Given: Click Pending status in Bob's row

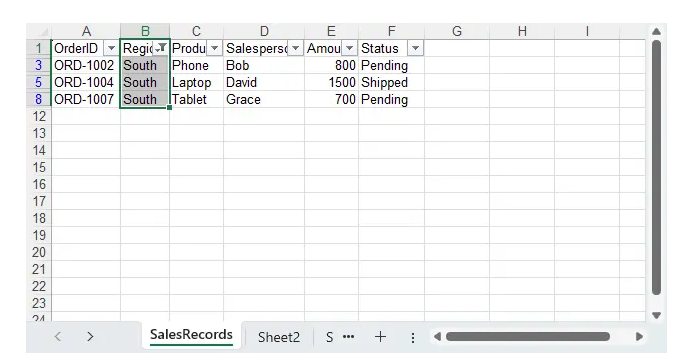Looking at the screenshot, I should tap(391, 65).
